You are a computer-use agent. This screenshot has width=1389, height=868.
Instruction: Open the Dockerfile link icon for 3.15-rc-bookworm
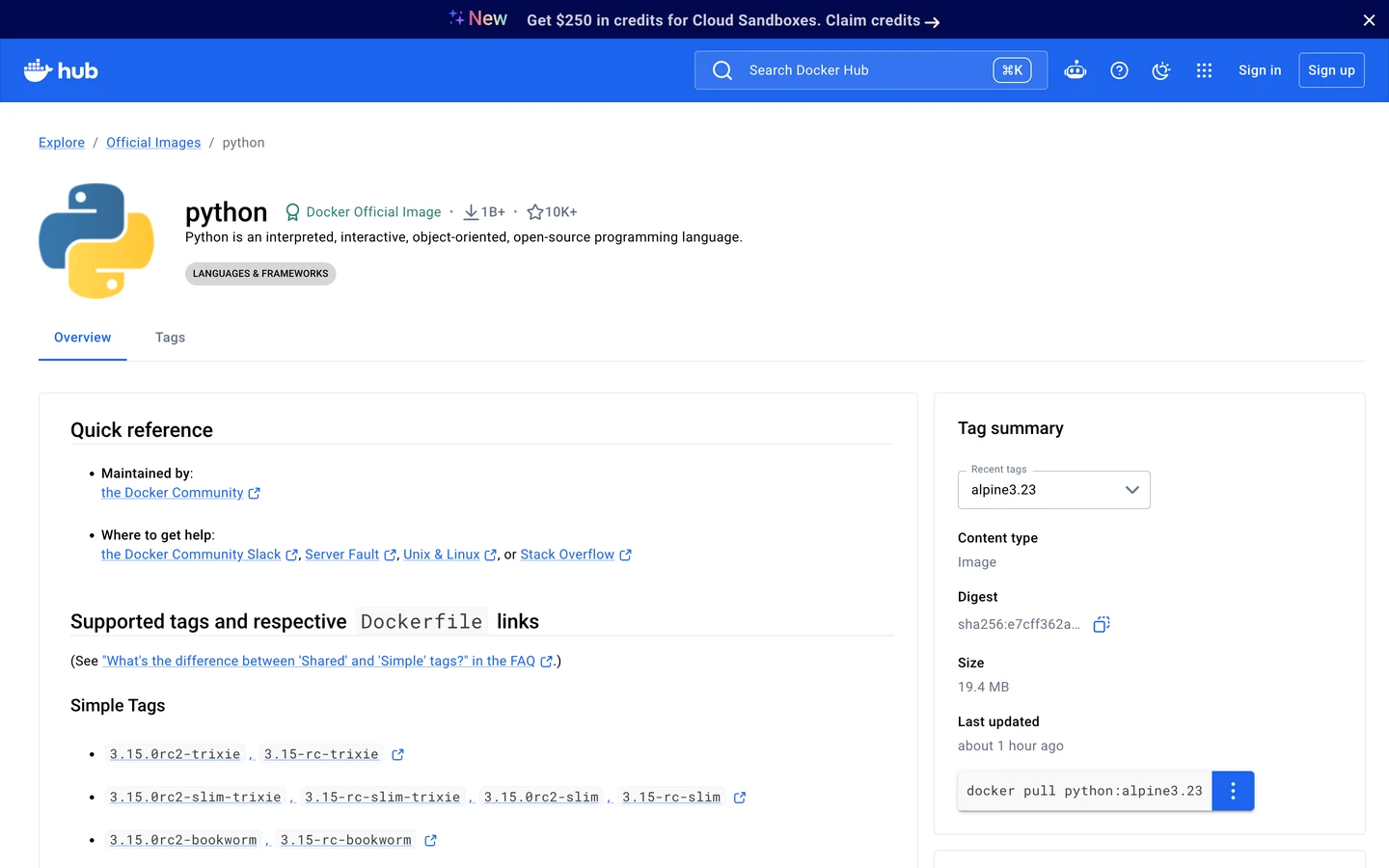[430, 841]
